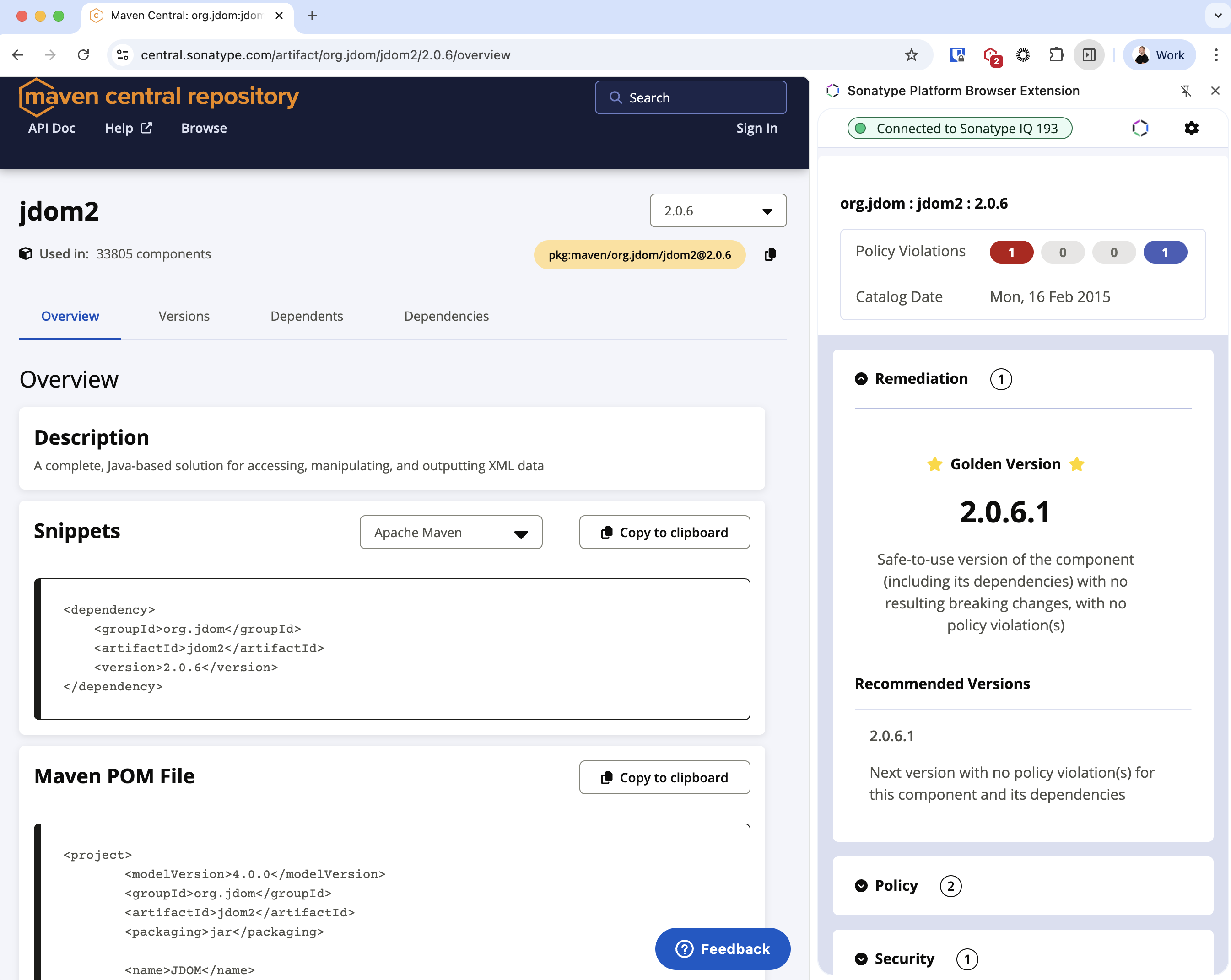The width and height of the screenshot is (1231, 980).
Task: Open a new browser tab
Action: 312,16
